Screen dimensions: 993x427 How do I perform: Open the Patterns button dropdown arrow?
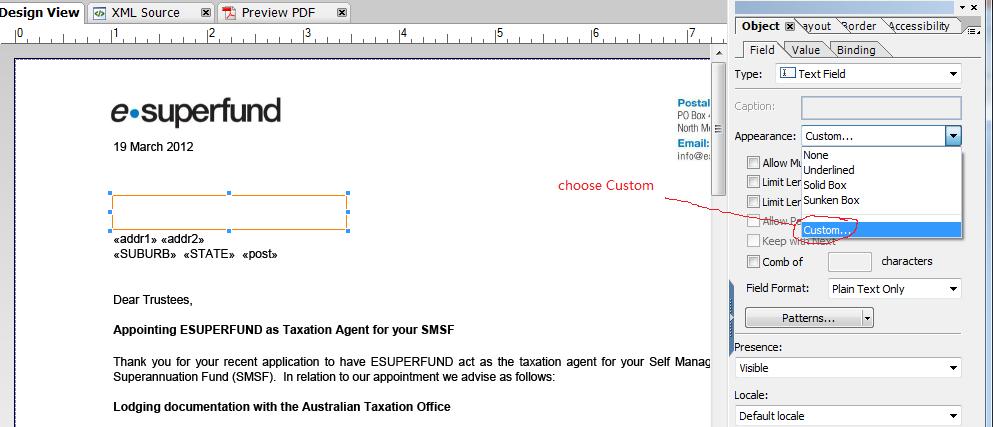[x=868, y=318]
